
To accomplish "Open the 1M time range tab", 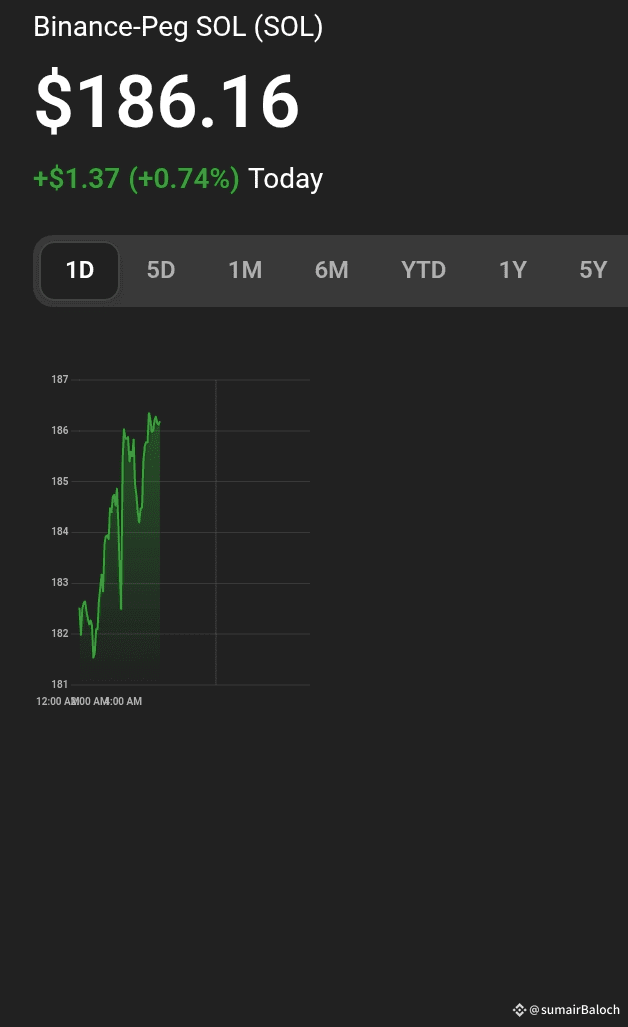I will (245, 270).
